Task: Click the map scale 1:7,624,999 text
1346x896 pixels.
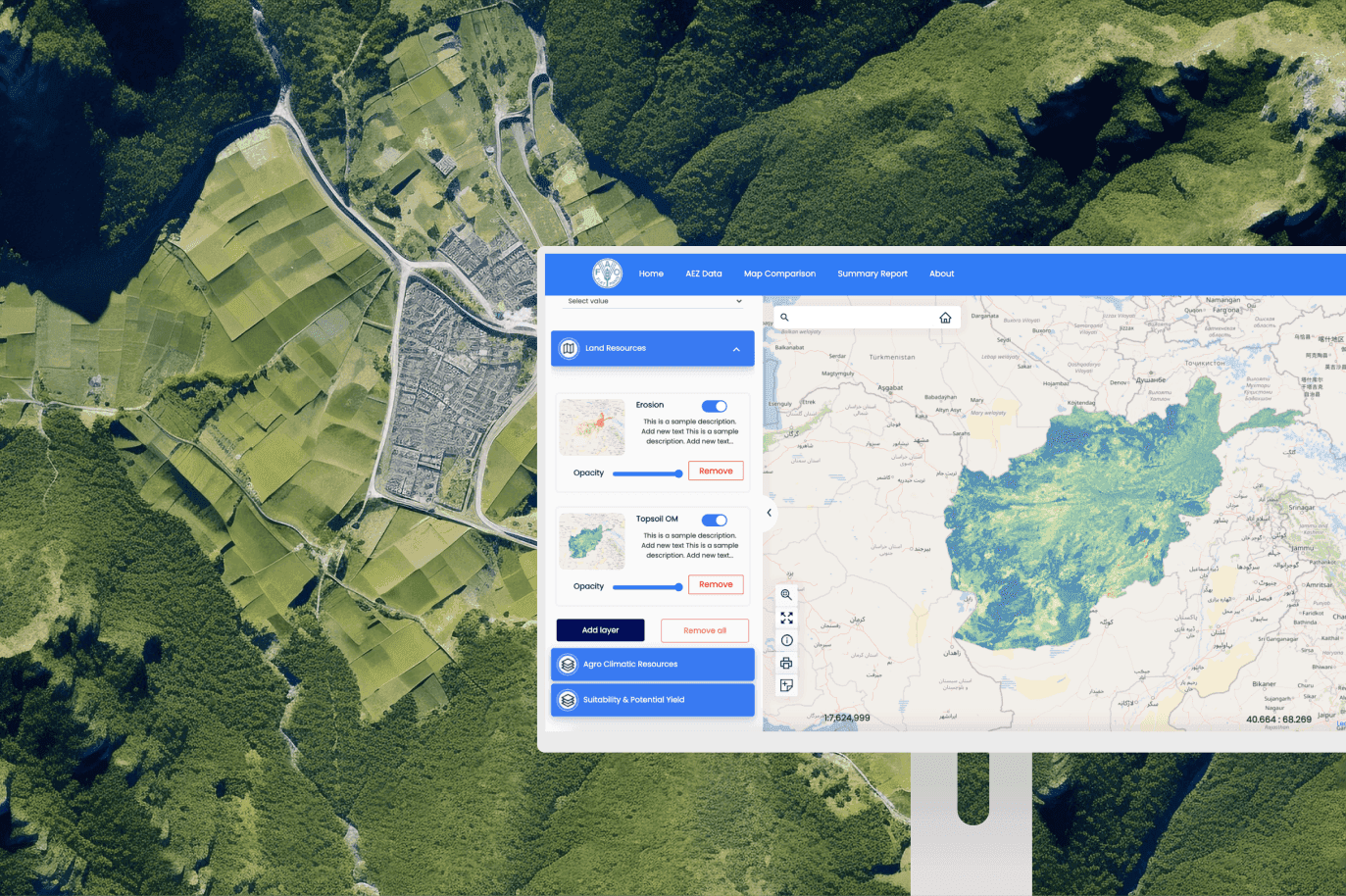Action: point(847,719)
